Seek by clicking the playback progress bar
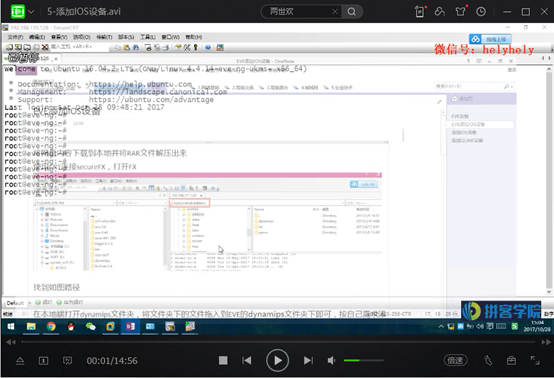The width and height of the screenshot is (554, 378). tap(279, 342)
